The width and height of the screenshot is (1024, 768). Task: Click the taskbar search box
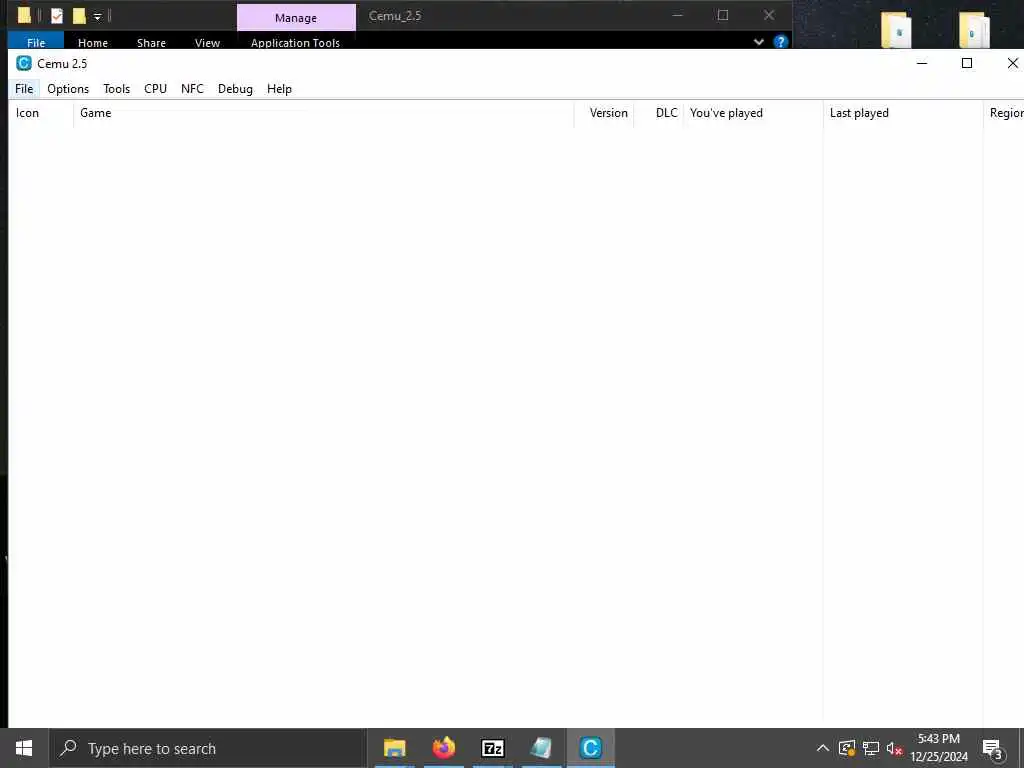[208, 748]
